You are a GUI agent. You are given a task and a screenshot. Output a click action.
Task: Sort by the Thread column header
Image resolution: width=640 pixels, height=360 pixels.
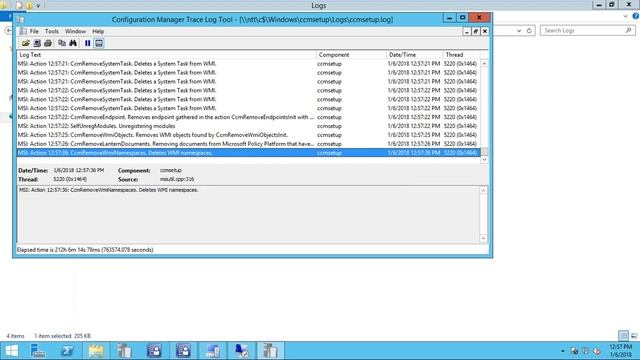(x=462, y=55)
